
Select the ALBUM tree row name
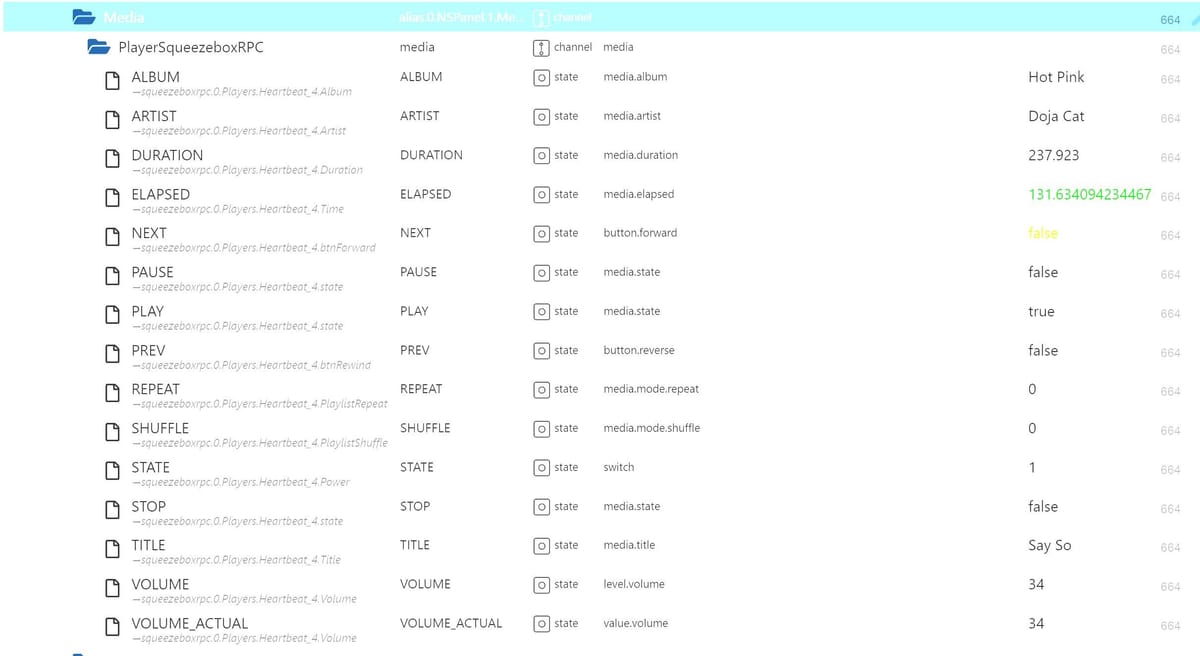(x=156, y=77)
